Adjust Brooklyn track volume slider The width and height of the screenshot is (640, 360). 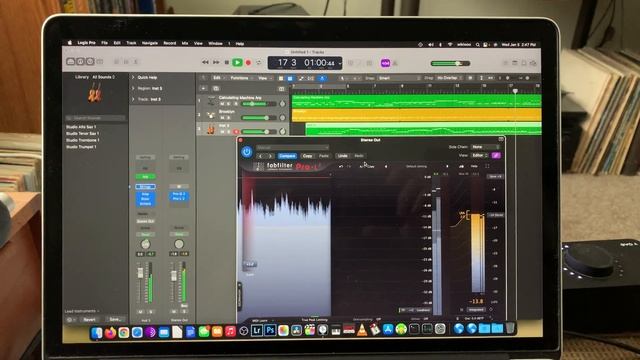[258, 118]
